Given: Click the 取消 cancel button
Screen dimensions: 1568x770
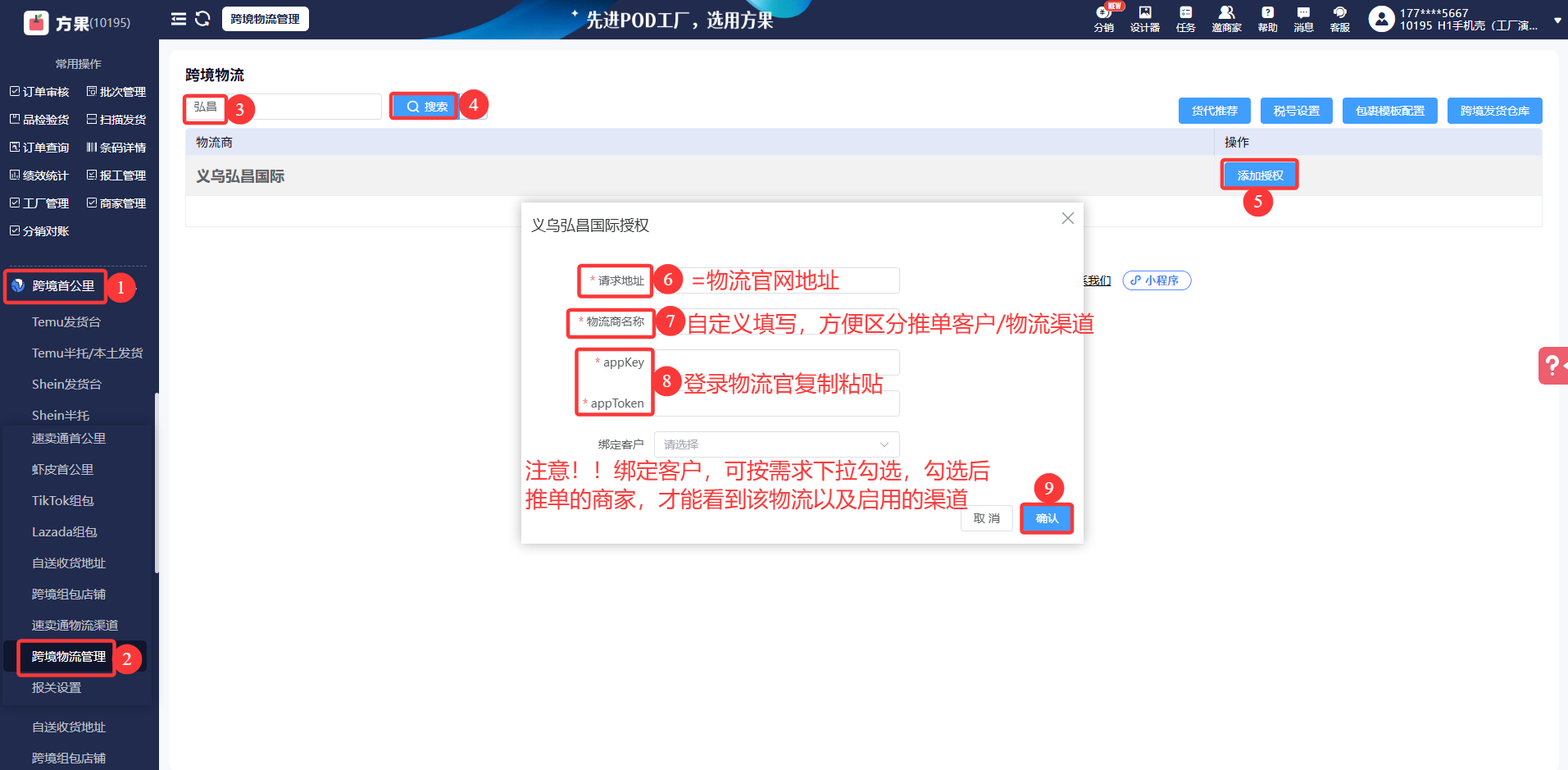Looking at the screenshot, I should [987, 518].
